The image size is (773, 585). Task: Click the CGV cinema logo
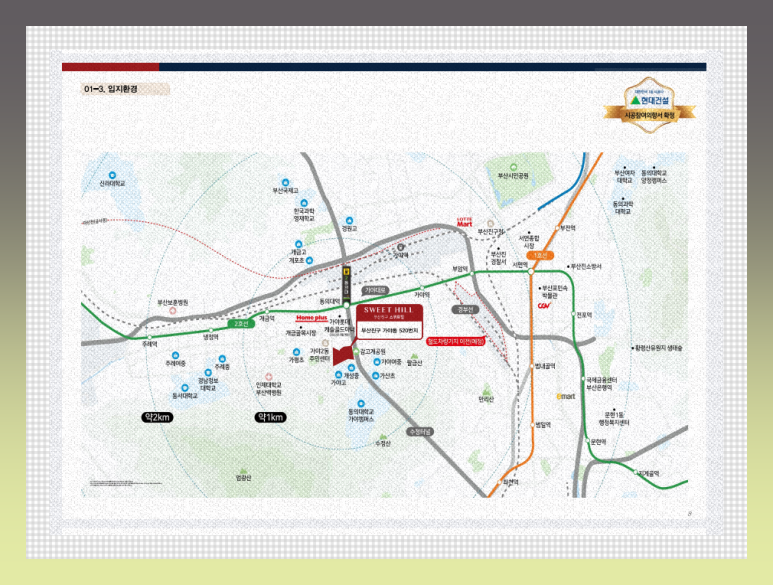coord(545,305)
